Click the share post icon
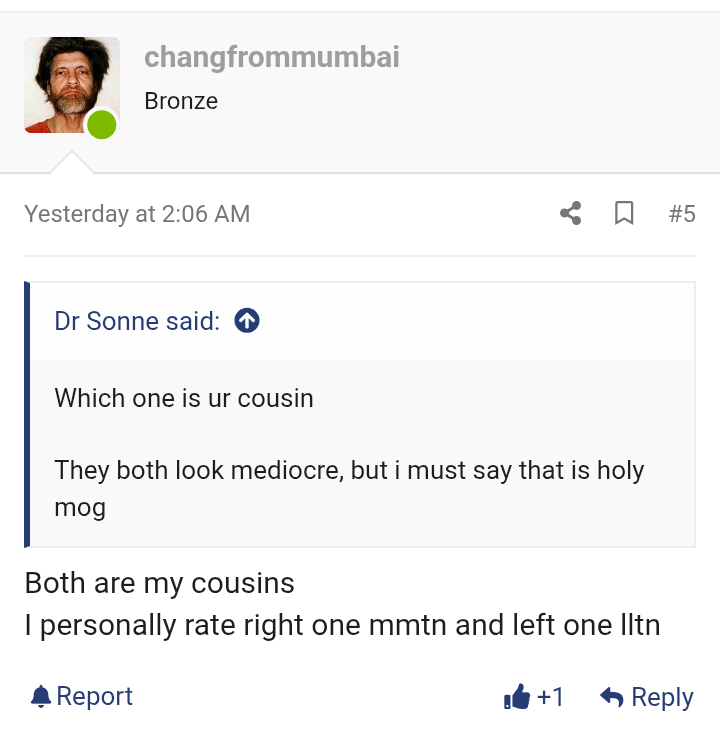The image size is (720, 738). tap(571, 213)
